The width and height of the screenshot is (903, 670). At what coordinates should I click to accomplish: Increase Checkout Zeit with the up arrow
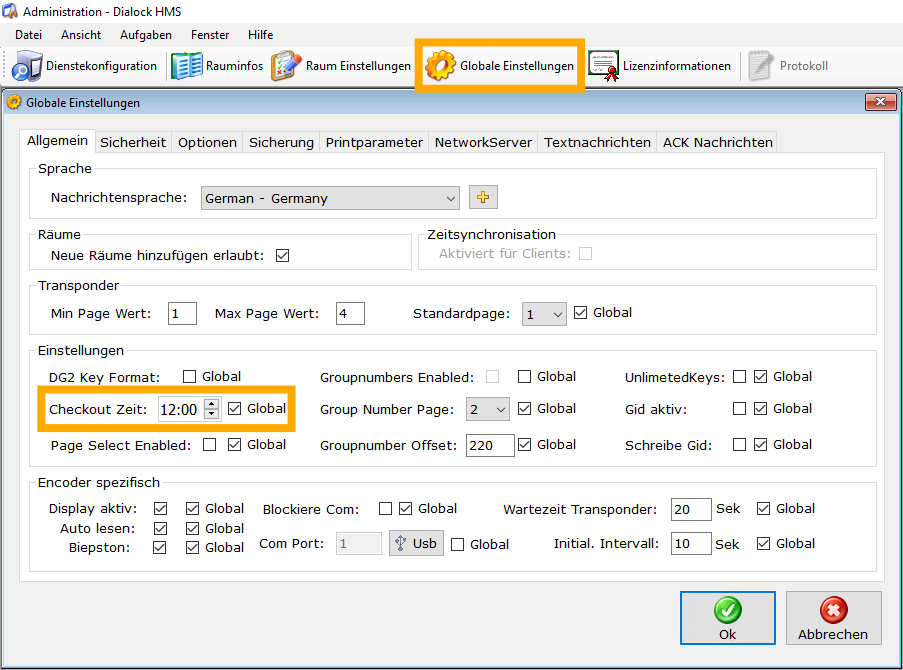[211, 403]
